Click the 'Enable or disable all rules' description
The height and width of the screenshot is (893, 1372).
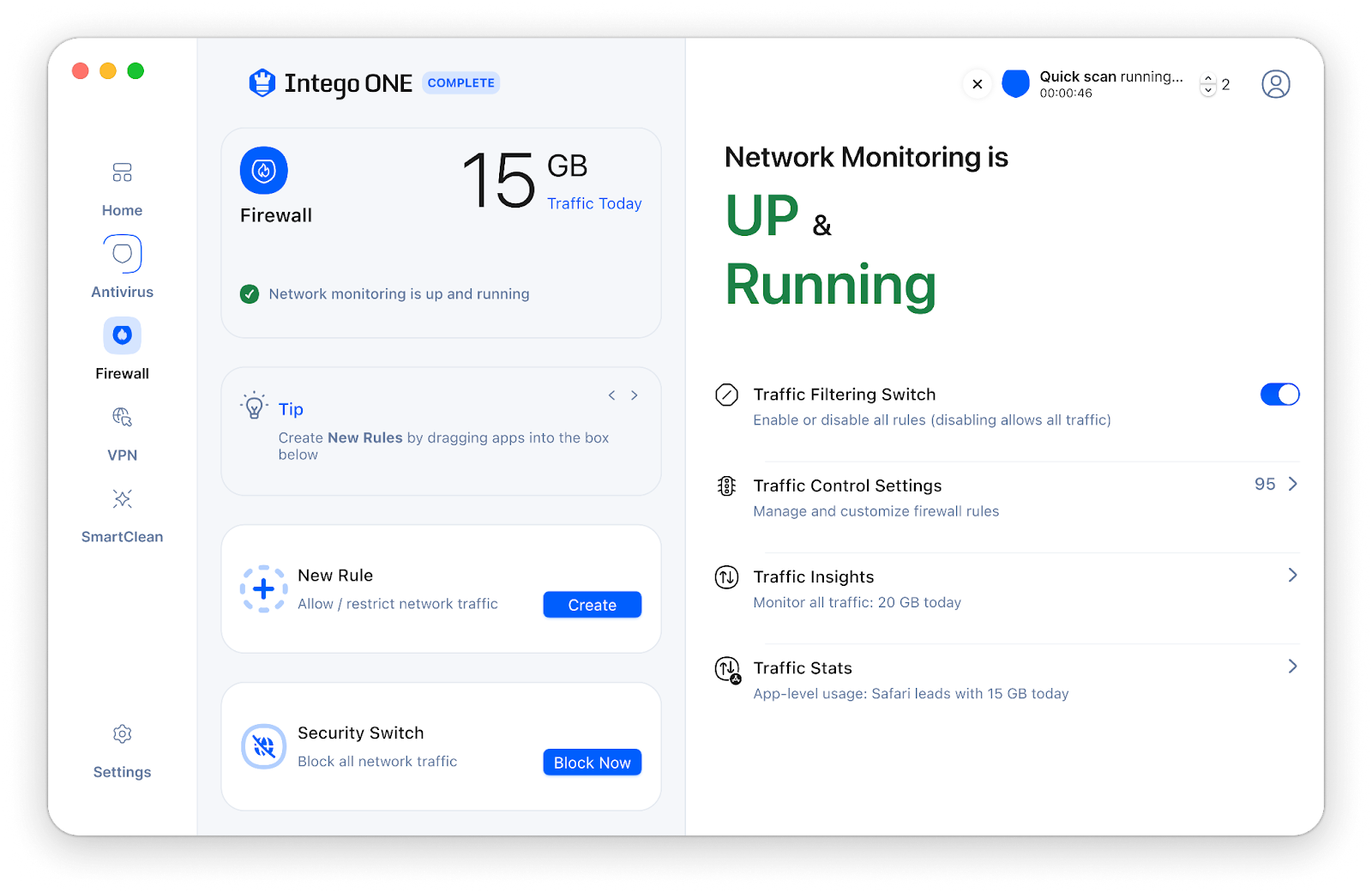[932, 420]
